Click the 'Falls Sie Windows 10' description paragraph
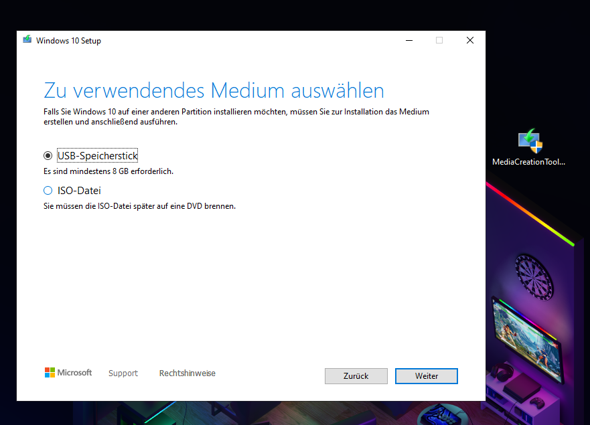The image size is (590, 425). click(x=236, y=117)
